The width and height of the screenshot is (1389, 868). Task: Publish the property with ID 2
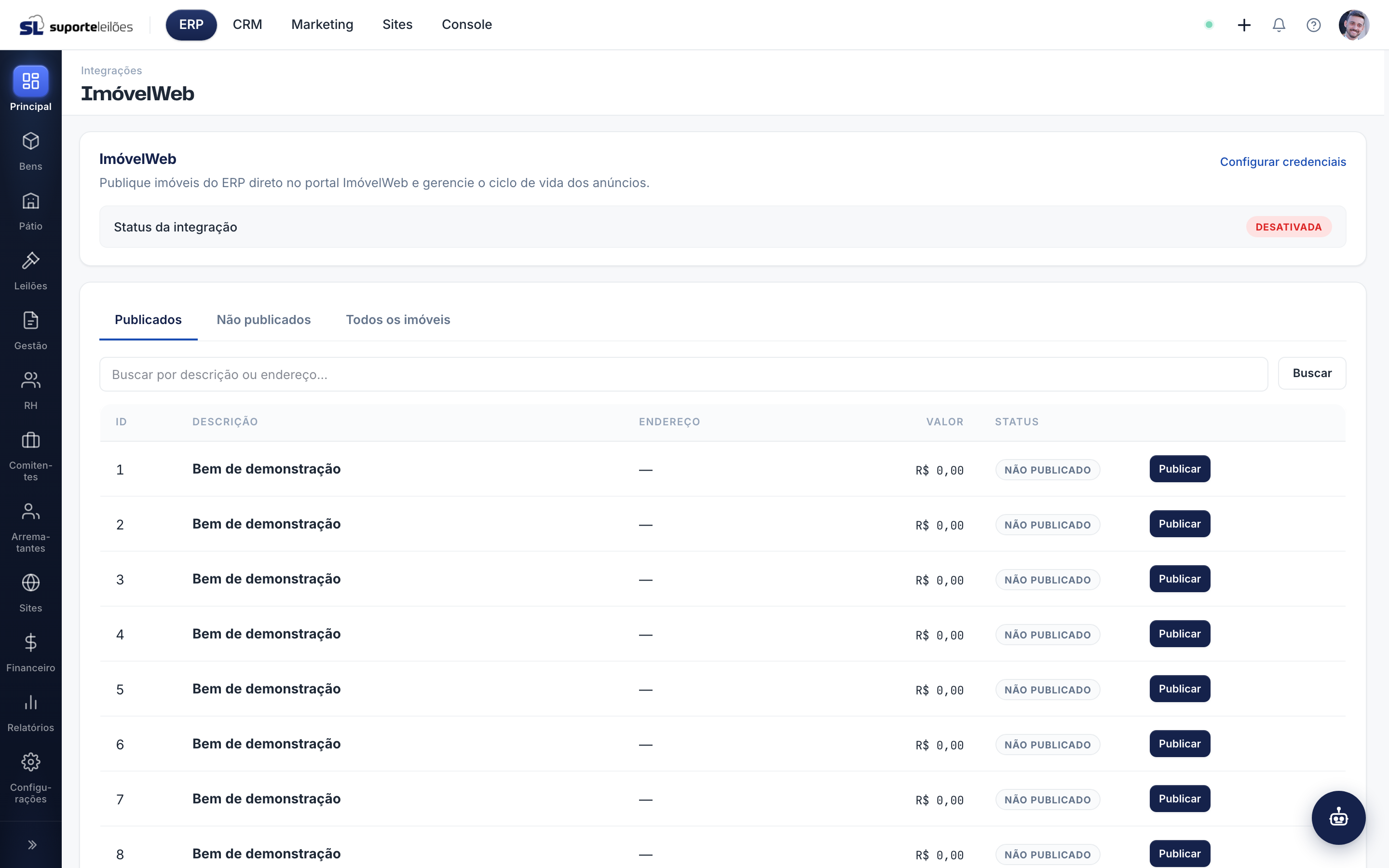pos(1180,524)
